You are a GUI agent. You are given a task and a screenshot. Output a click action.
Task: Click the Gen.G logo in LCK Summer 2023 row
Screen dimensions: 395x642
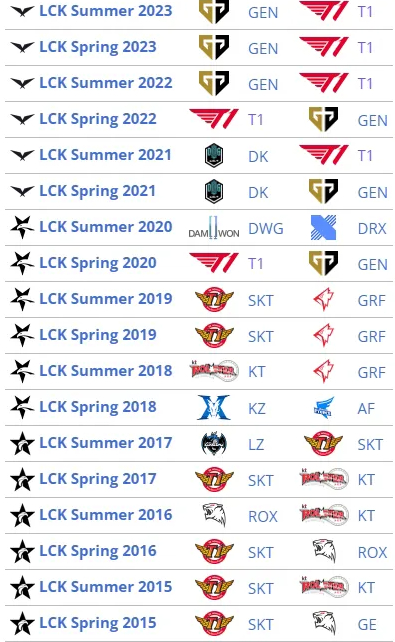click(214, 11)
